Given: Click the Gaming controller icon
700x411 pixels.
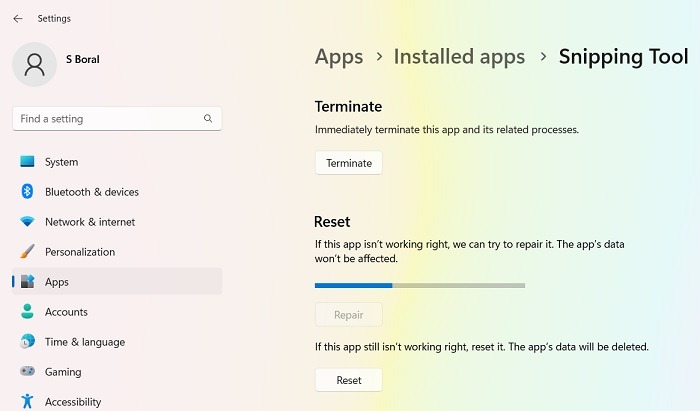Looking at the screenshot, I should point(27,371).
